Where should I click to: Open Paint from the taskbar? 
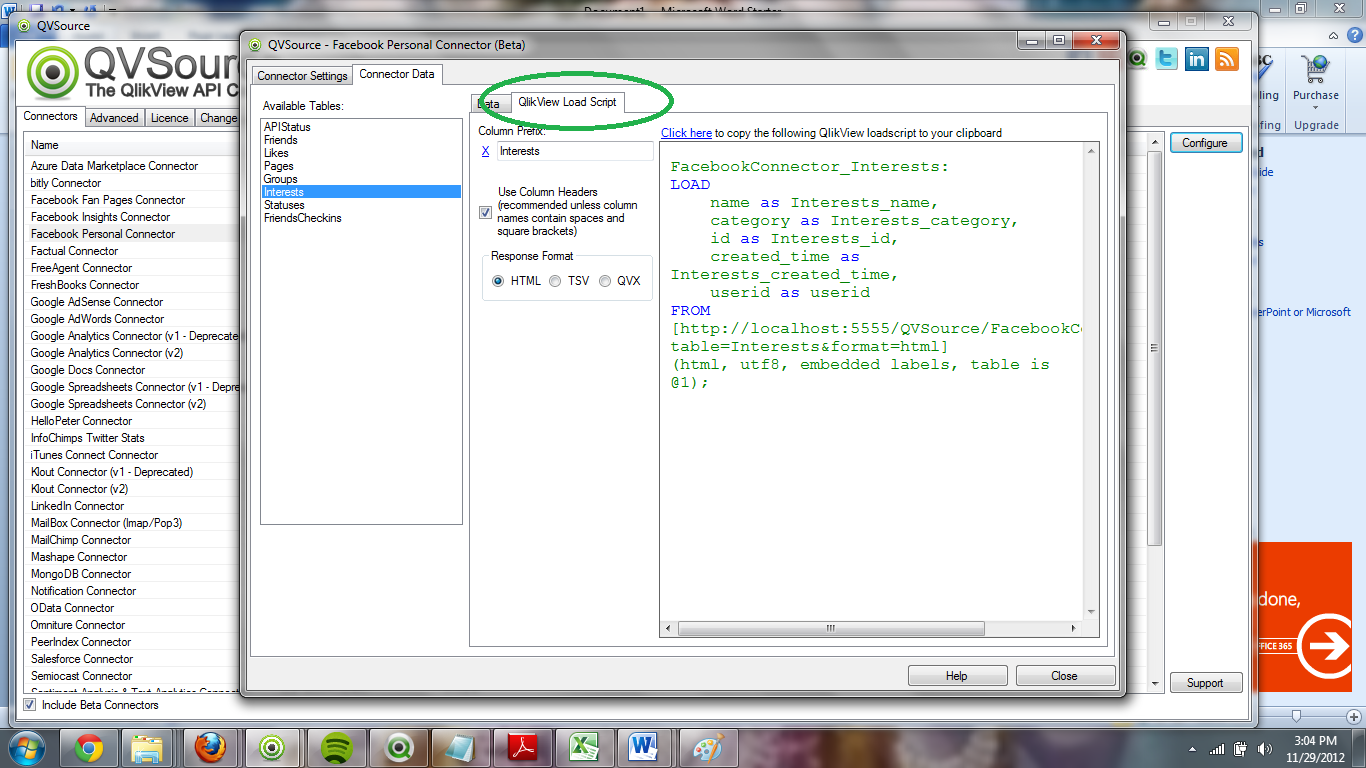[708, 747]
